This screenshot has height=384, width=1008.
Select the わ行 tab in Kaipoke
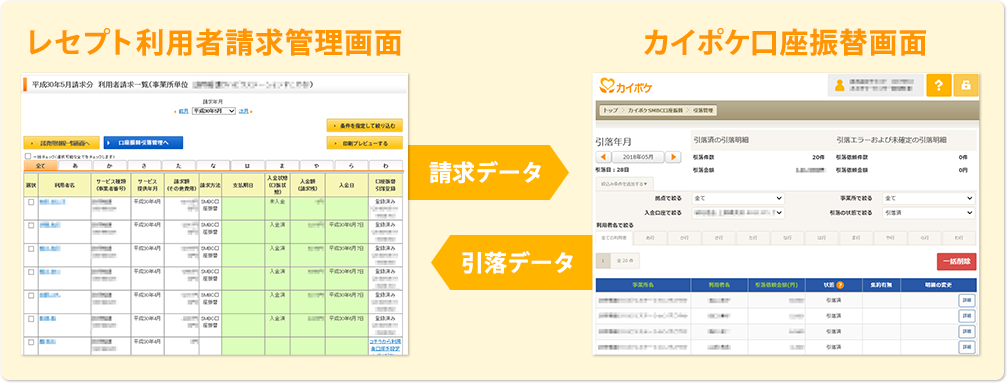[x=960, y=238]
